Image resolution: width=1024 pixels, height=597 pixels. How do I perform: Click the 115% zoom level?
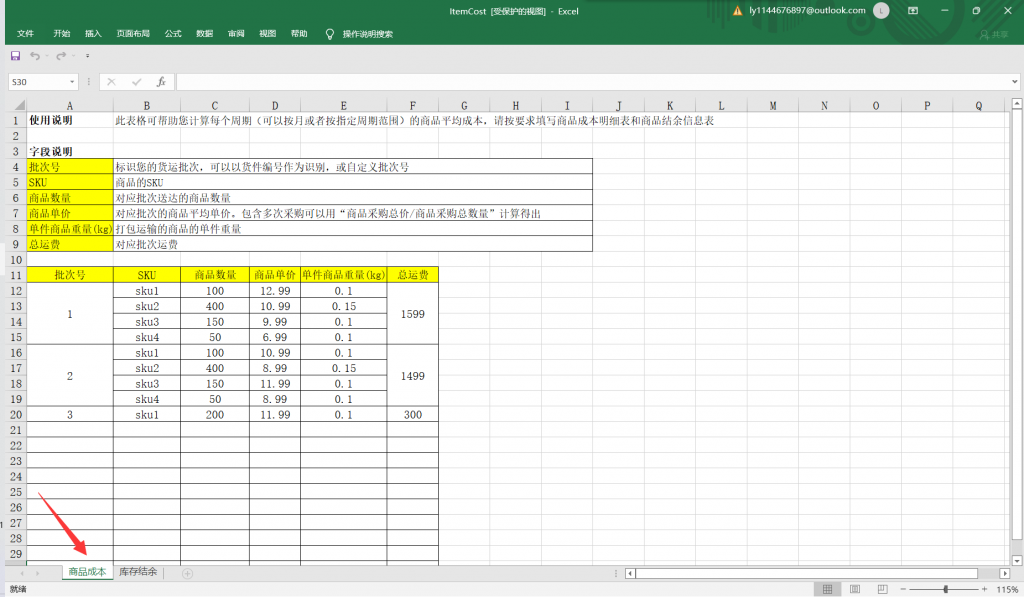tap(1007, 589)
